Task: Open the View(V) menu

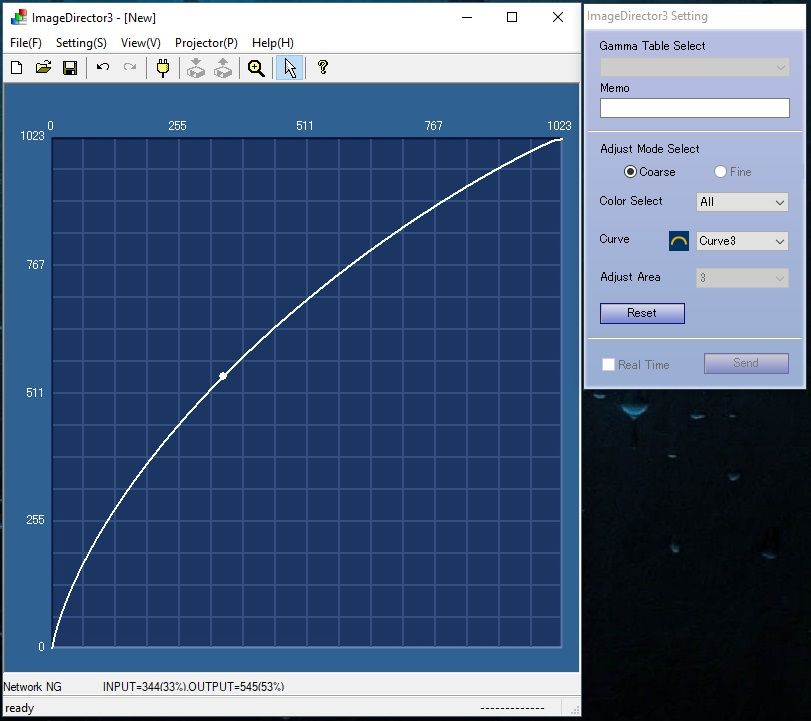Action: [141, 43]
